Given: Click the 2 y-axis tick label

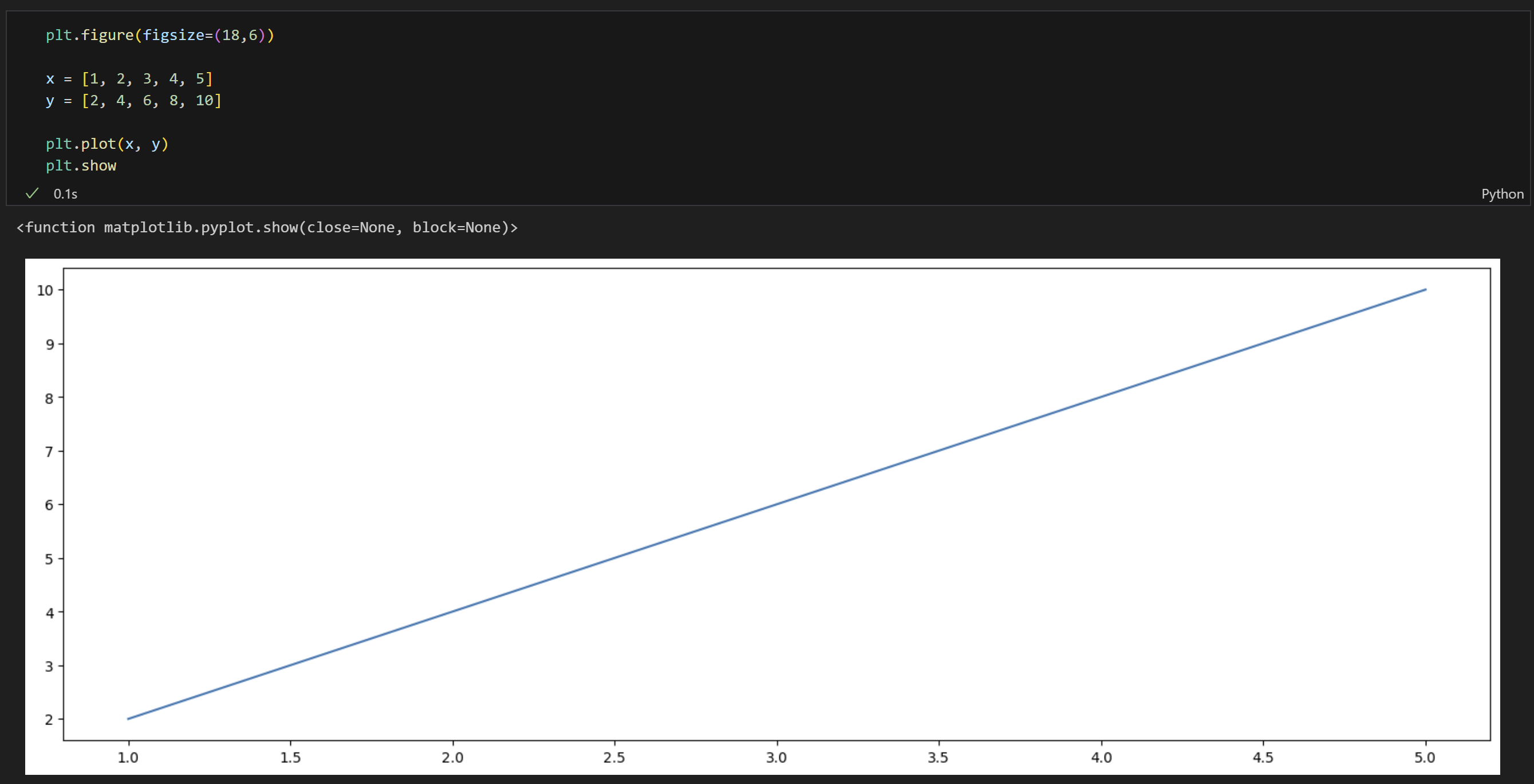Looking at the screenshot, I should (49, 719).
